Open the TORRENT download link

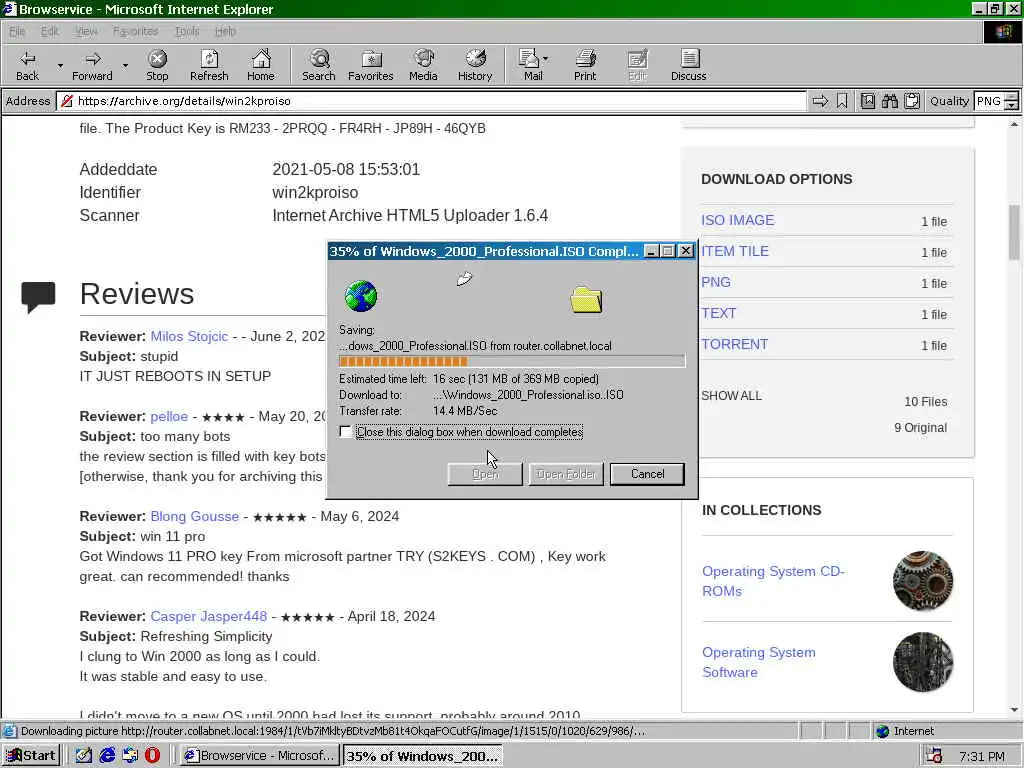[734, 344]
